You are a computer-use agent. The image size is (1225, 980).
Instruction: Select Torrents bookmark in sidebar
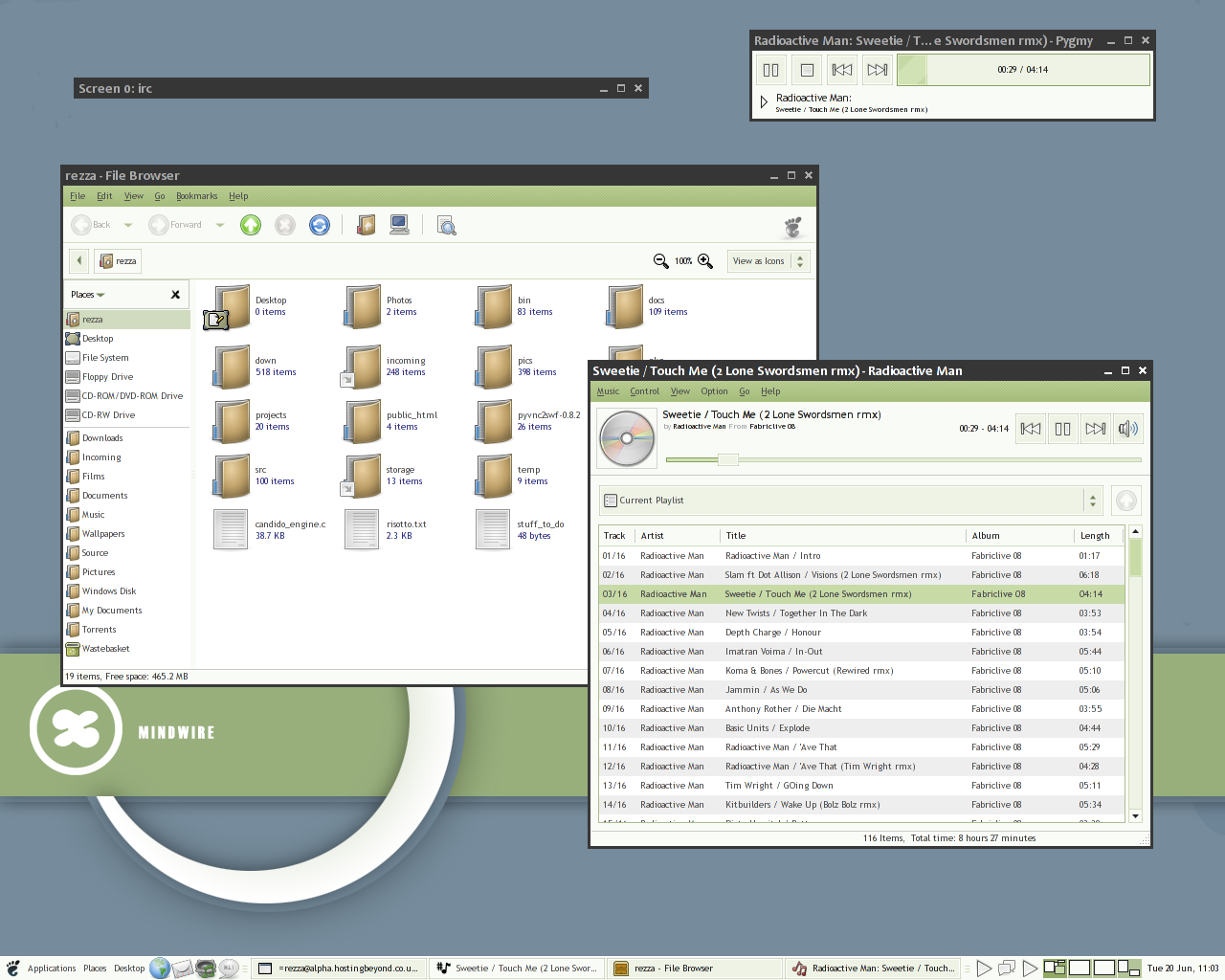point(127,630)
